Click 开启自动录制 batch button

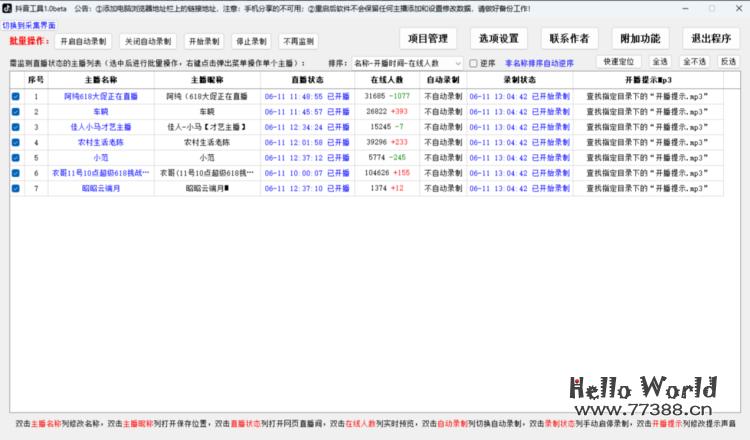tap(83, 42)
